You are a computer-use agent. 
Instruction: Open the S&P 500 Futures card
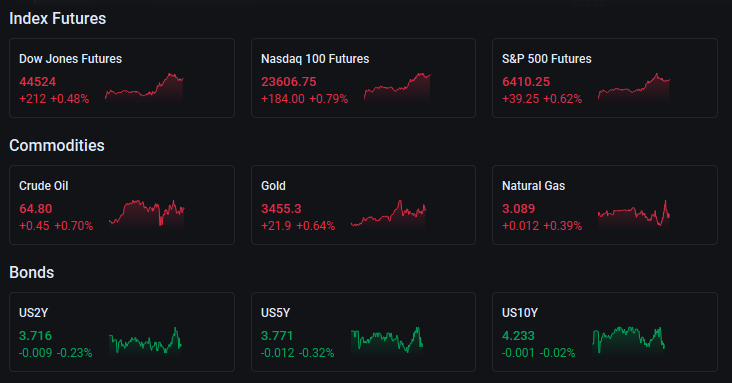605,78
